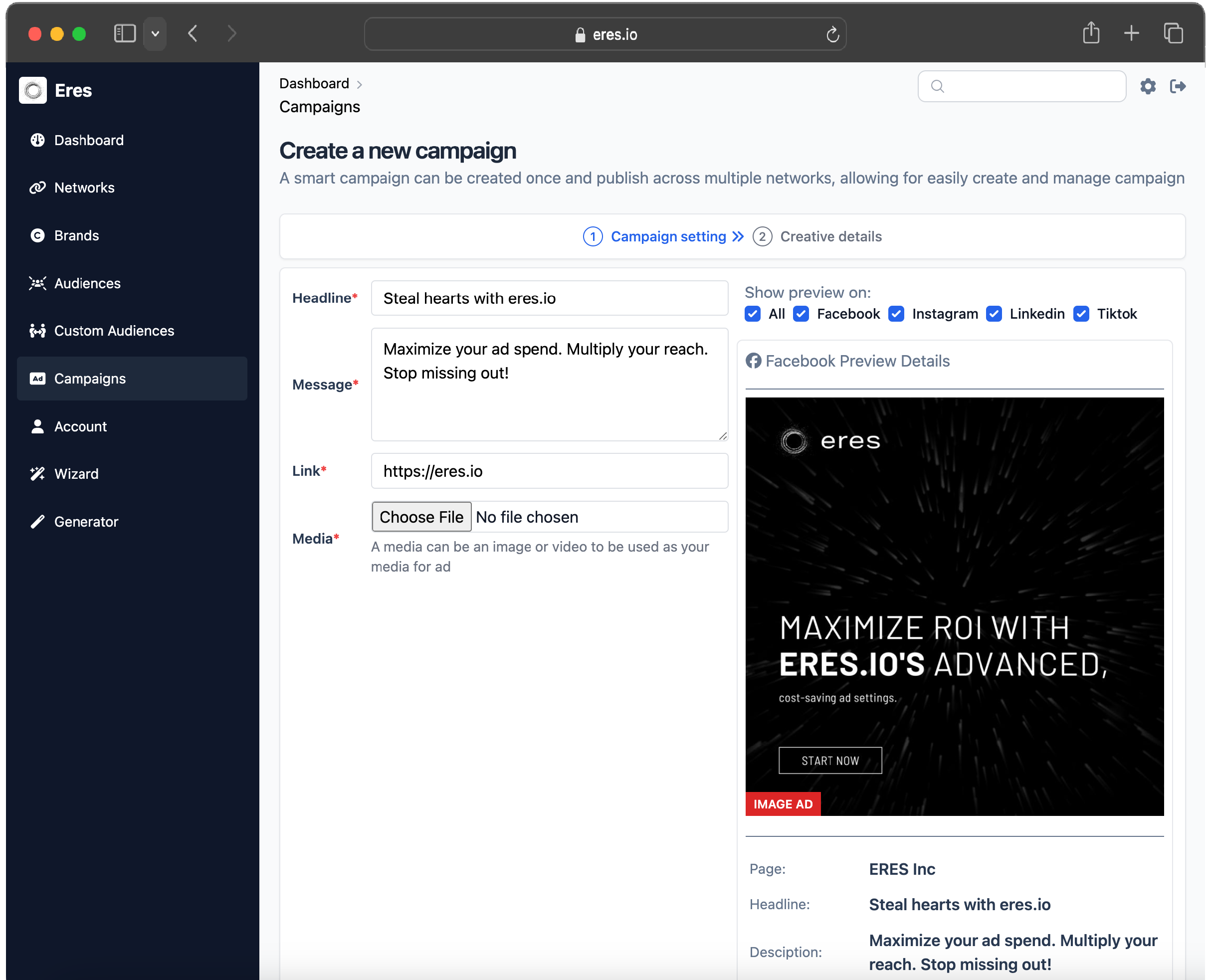
Task: Click the Facebook ad preview image
Action: click(x=954, y=606)
